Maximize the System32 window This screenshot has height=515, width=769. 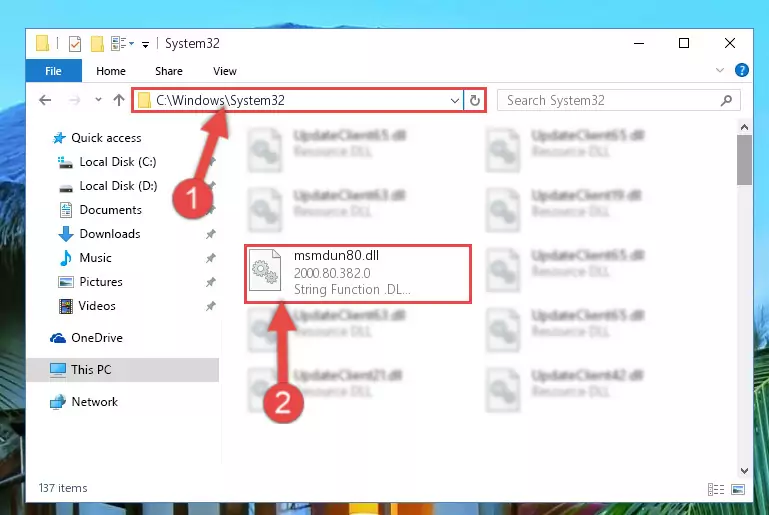[684, 43]
